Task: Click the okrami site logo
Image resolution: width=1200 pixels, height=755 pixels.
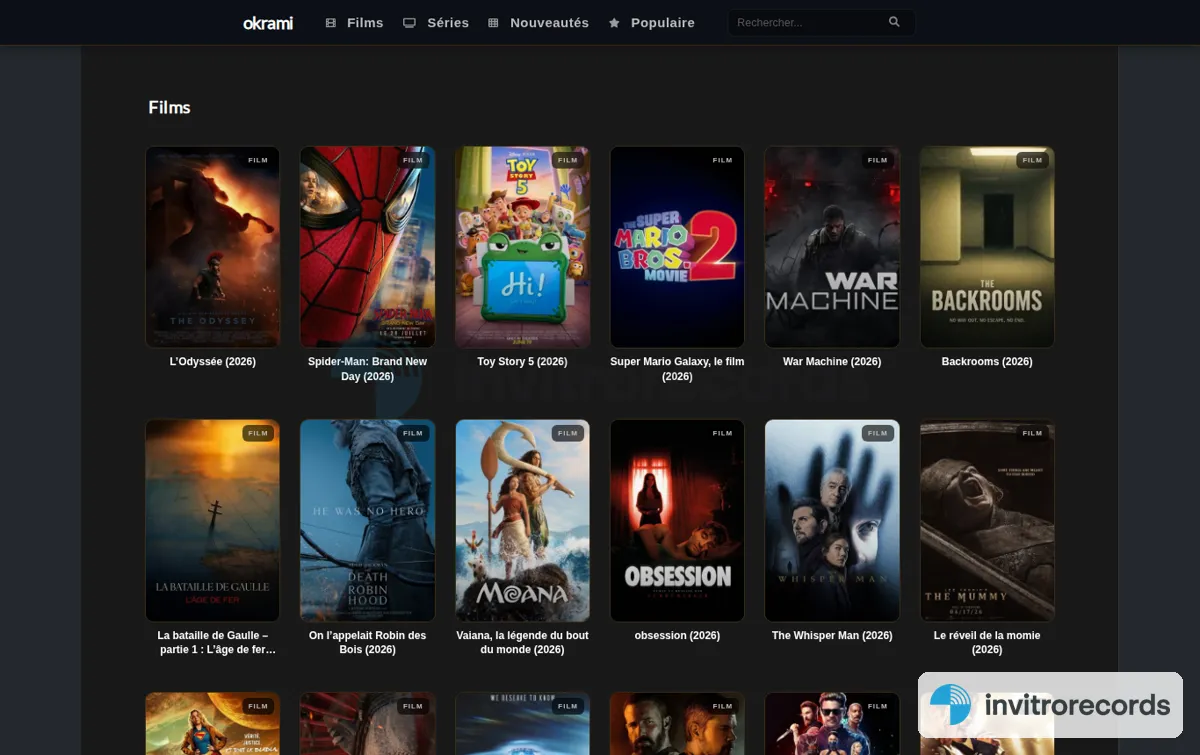Action: coord(268,23)
